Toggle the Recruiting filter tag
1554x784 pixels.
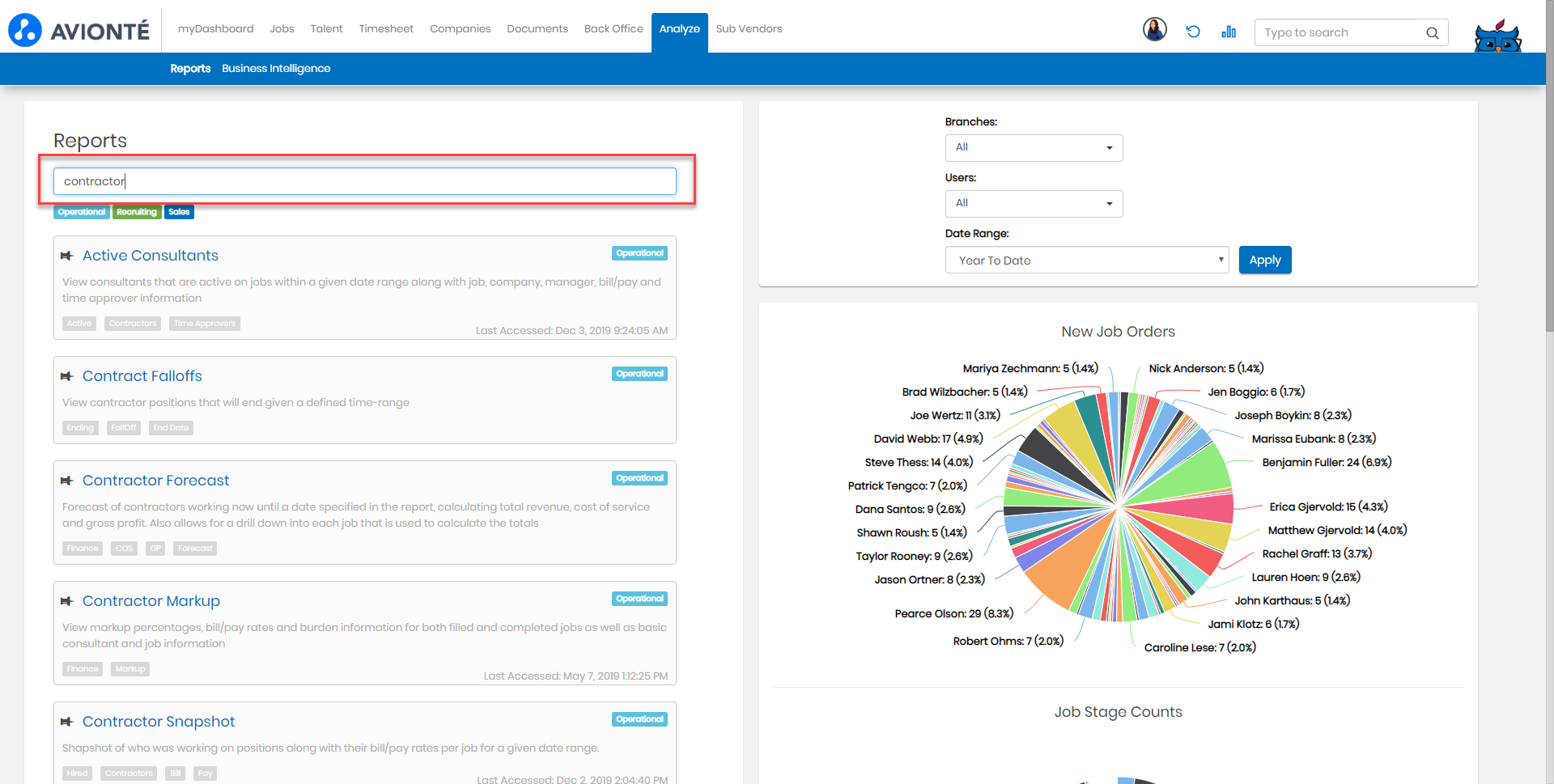click(x=136, y=212)
